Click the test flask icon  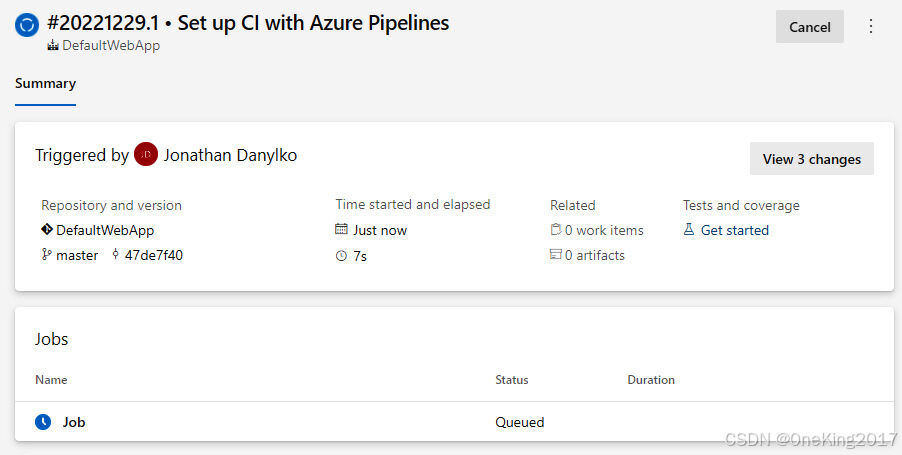tap(689, 230)
